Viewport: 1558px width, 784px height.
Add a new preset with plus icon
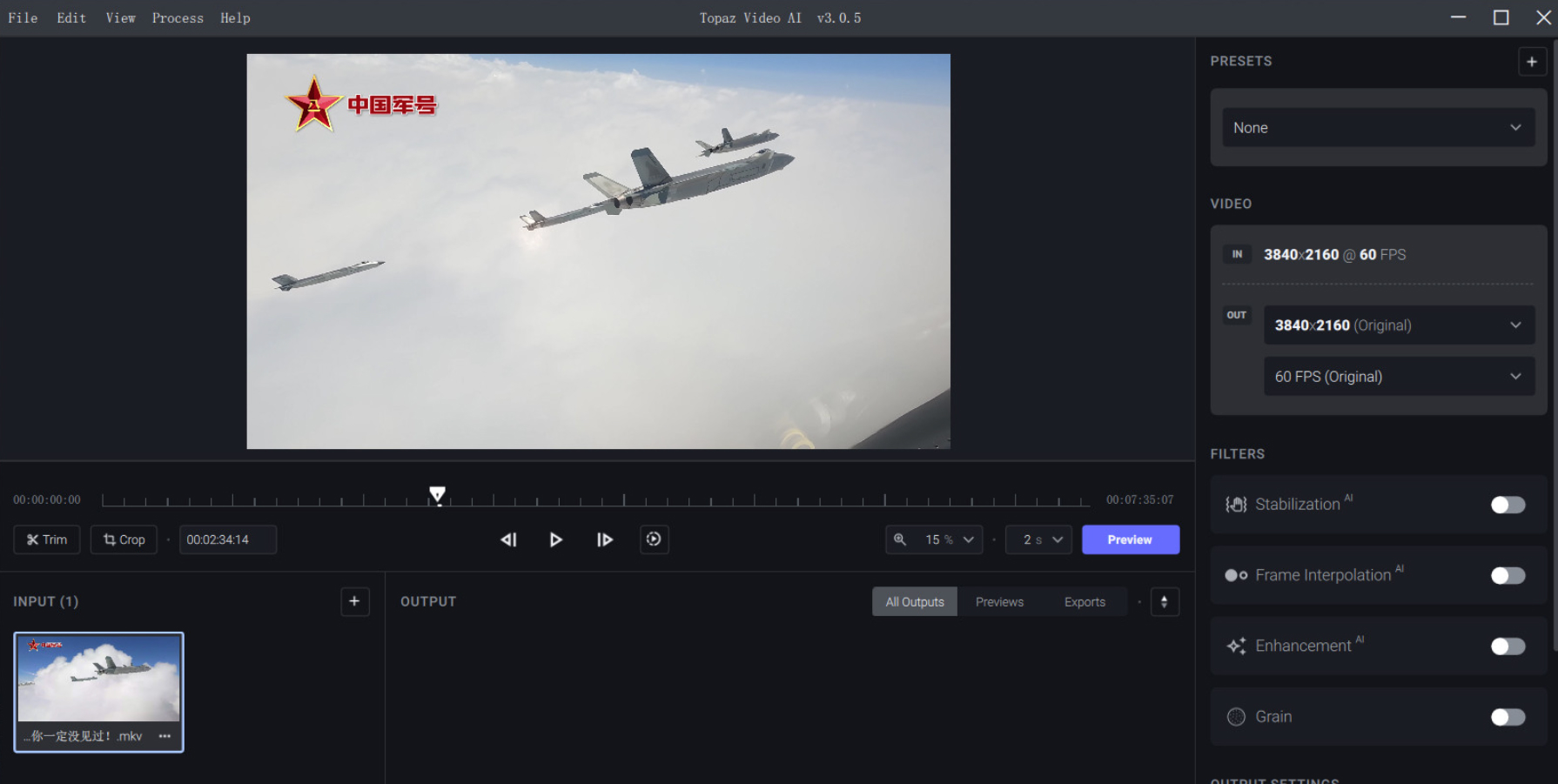1532,62
